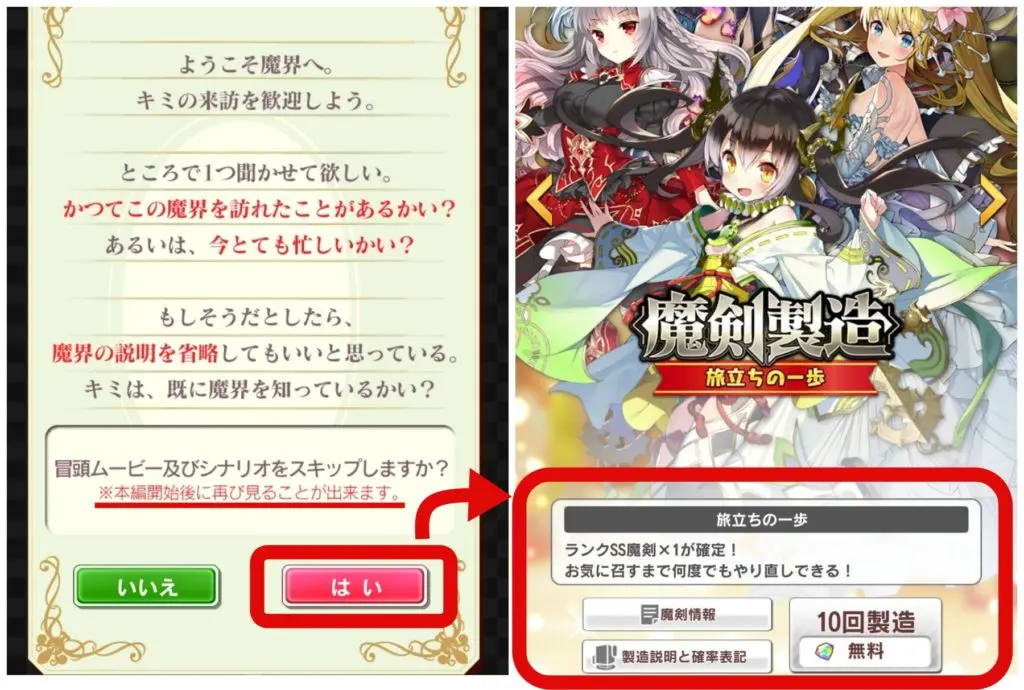
Task: Select the red 旅立ちの一歩 ribbon banner
Action: click(765, 379)
